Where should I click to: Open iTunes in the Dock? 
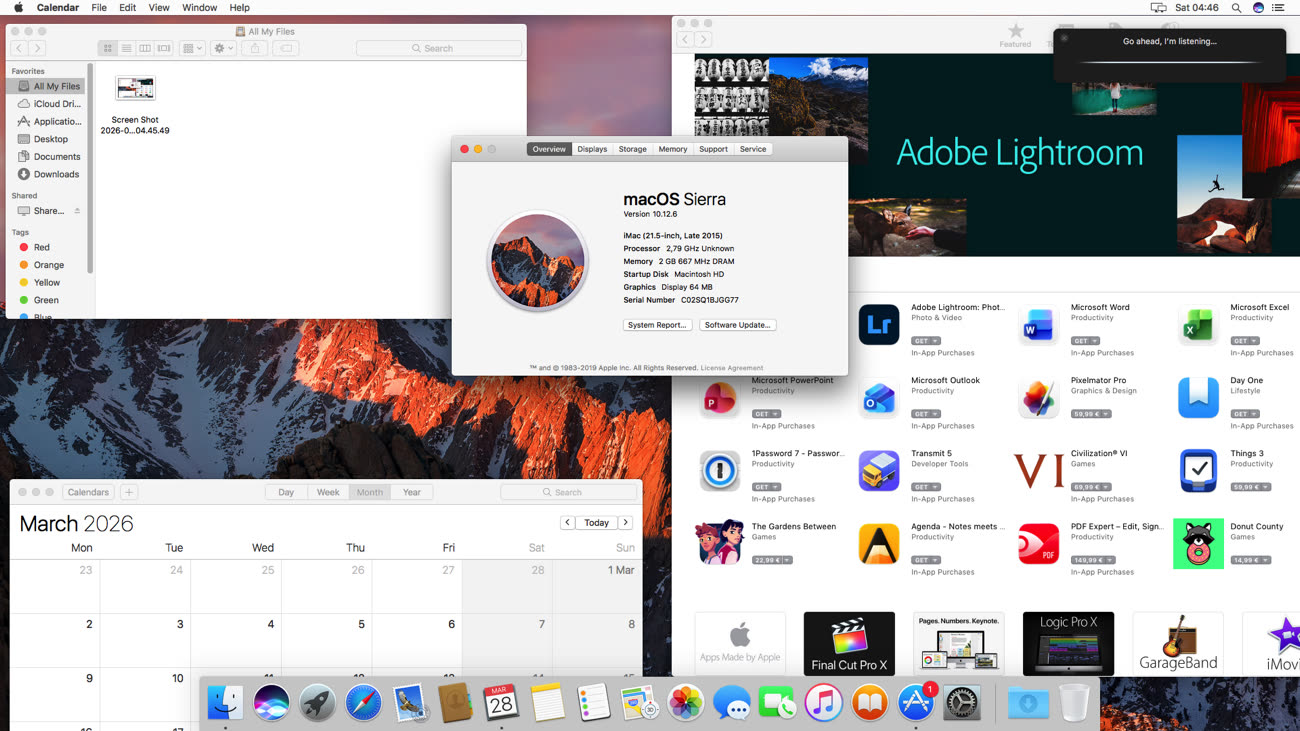coord(823,703)
